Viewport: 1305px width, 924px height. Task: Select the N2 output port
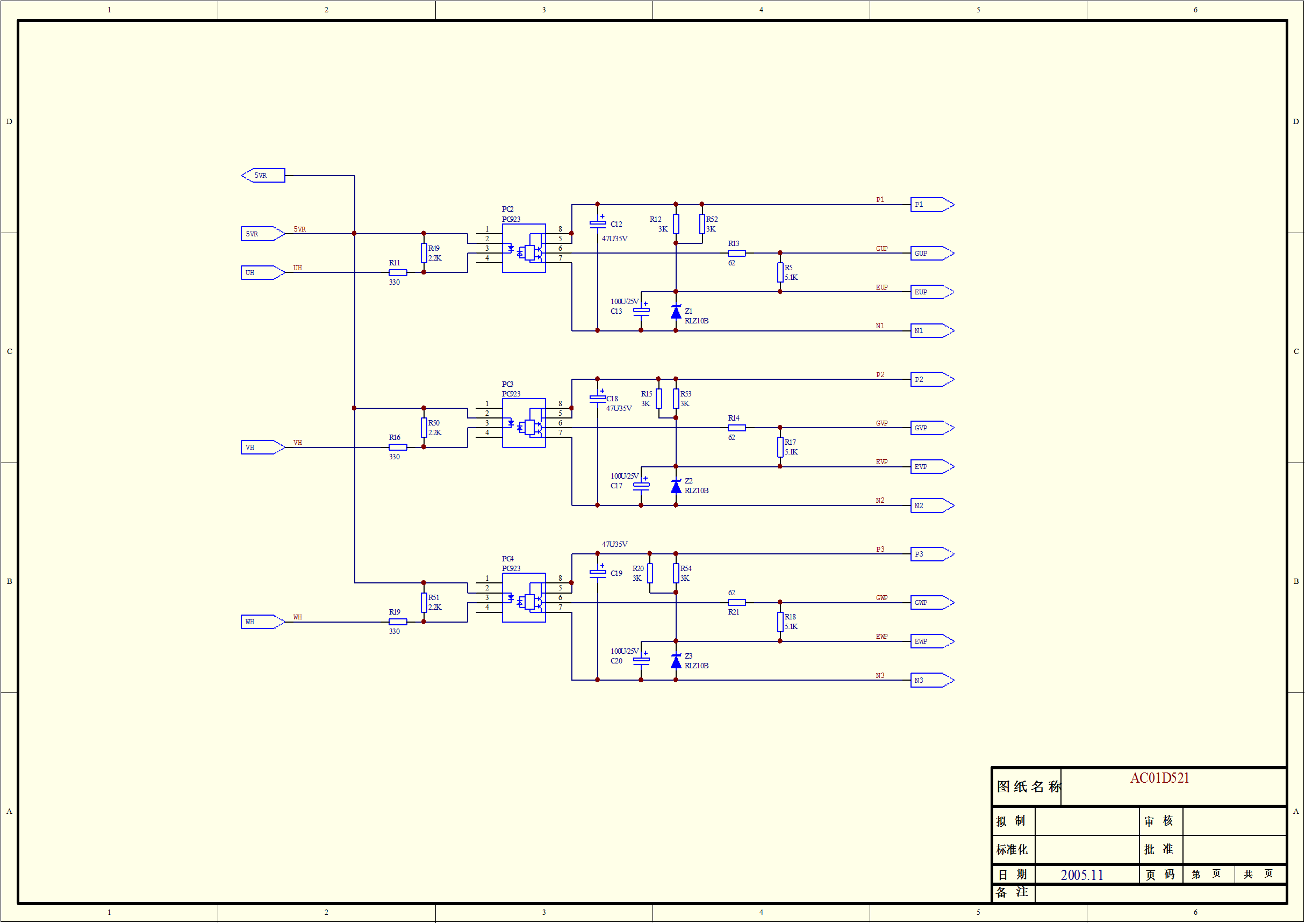pos(933,506)
